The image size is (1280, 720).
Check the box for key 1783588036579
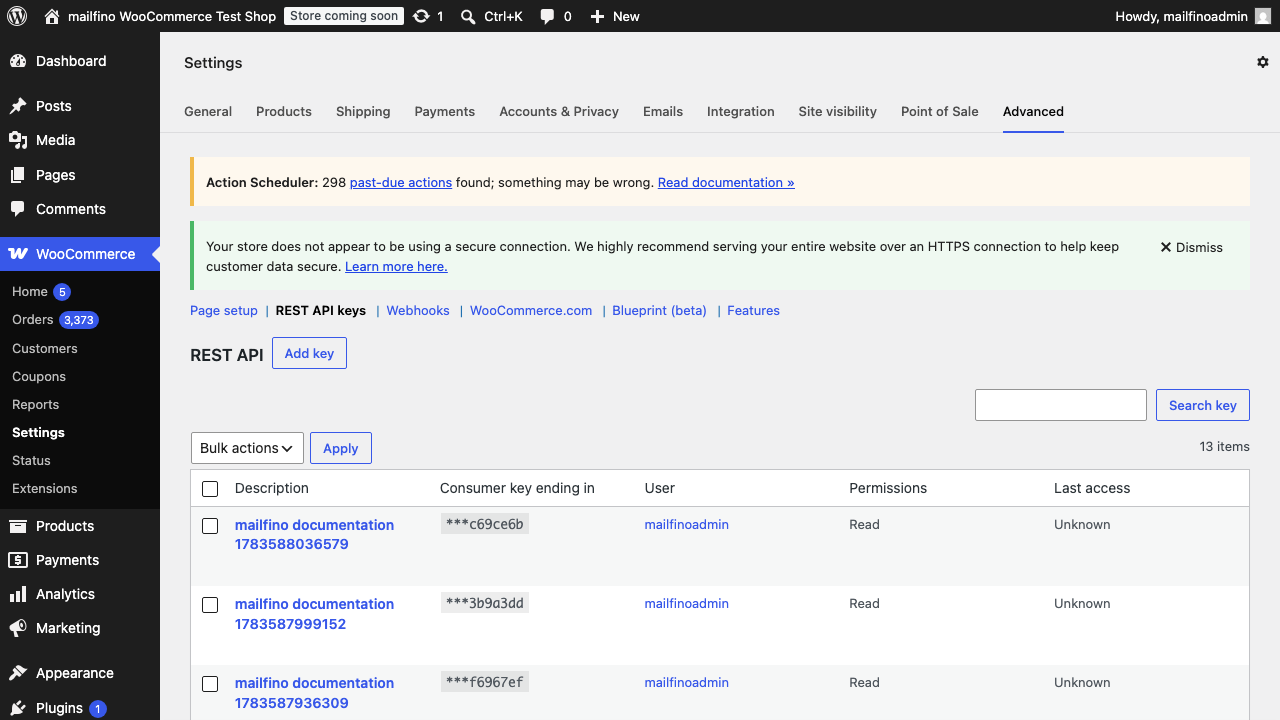coord(210,526)
